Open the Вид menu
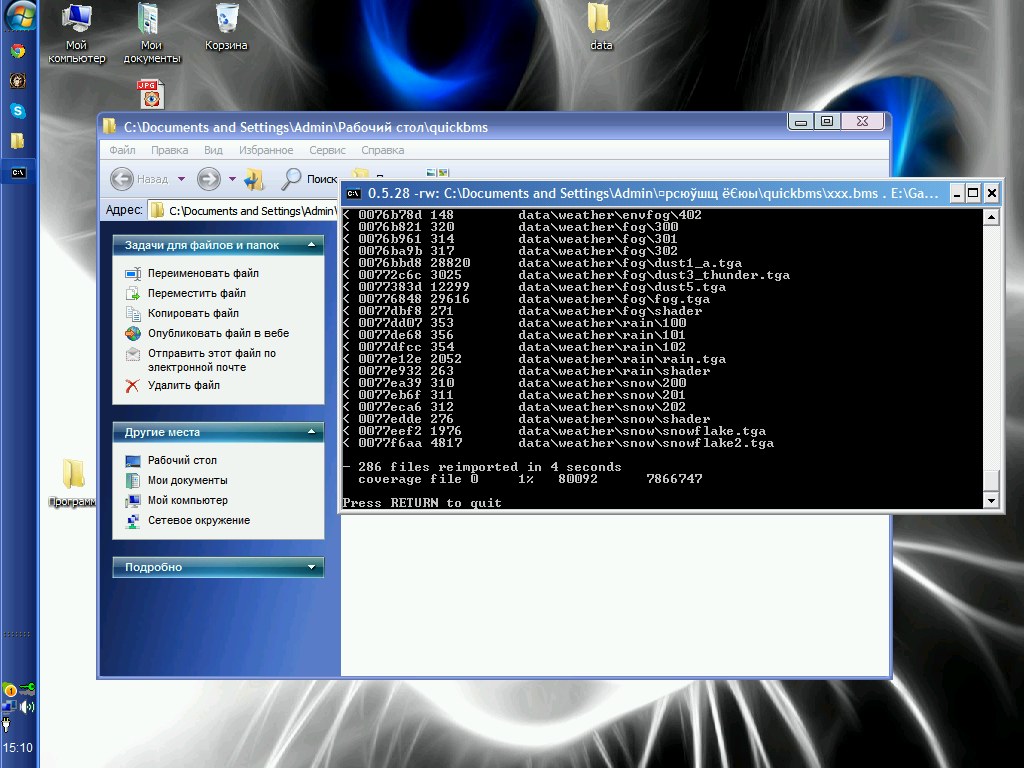This screenshot has height=768, width=1024. tap(213, 150)
